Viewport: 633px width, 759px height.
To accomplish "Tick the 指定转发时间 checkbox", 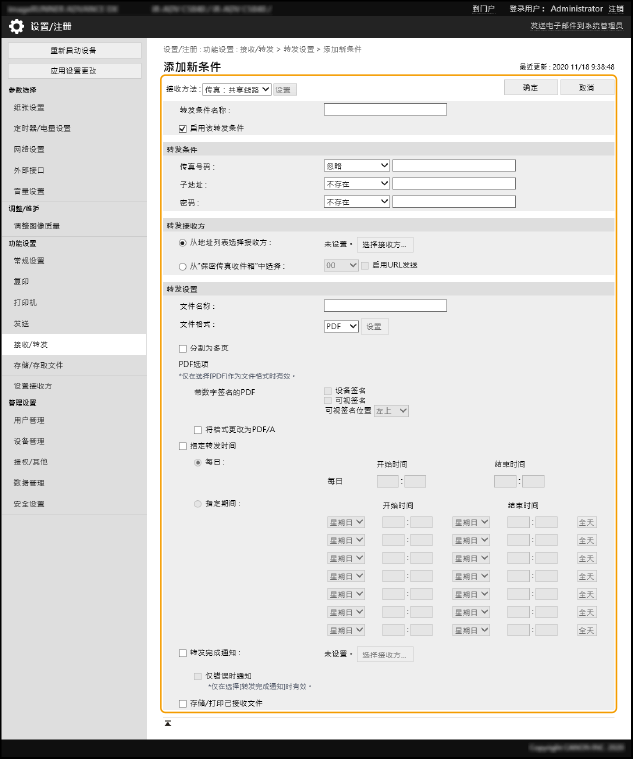I will [x=183, y=445].
